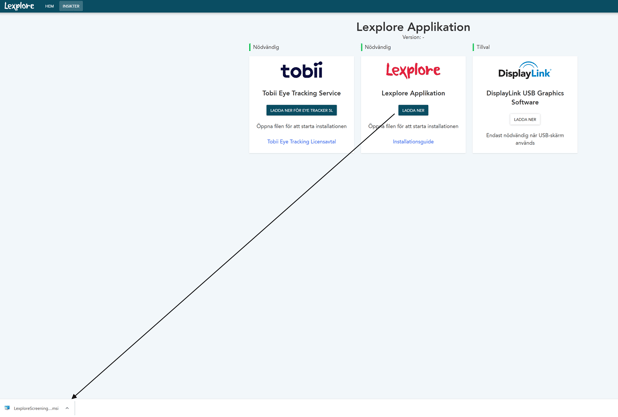Viewport: 618px width, 417px height.
Task: Open the Insikter menu item
Action: click(x=71, y=6)
